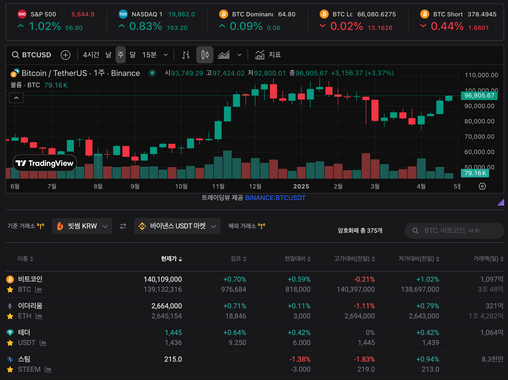The image size is (508, 380).
Task: Focus the coin search input field
Action: point(454,231)
